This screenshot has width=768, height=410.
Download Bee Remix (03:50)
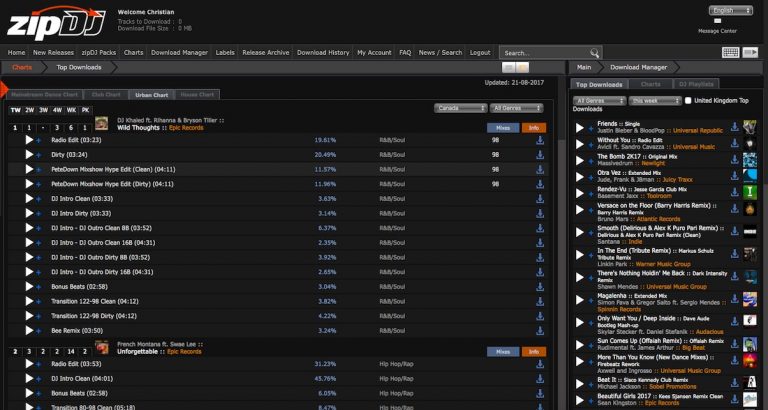coord(540,331)
